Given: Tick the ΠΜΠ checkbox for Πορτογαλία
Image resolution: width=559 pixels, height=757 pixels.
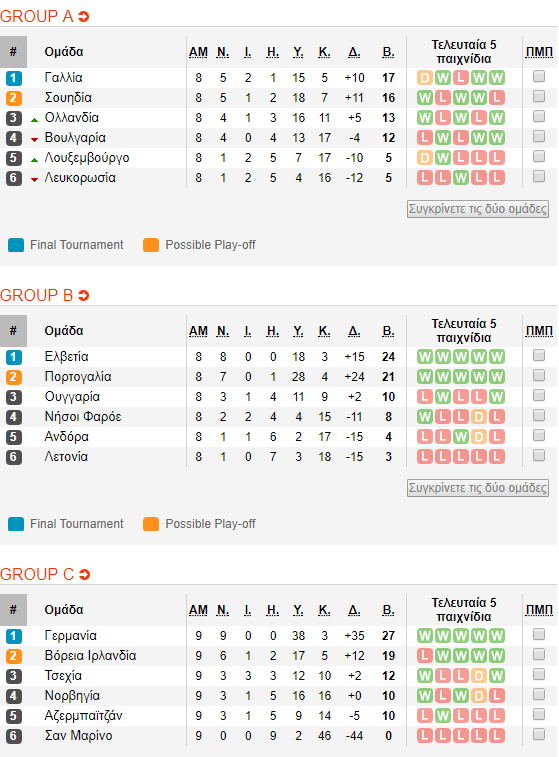Looking at the screenshot, I should pyautogui.click(x=539, y=375).
